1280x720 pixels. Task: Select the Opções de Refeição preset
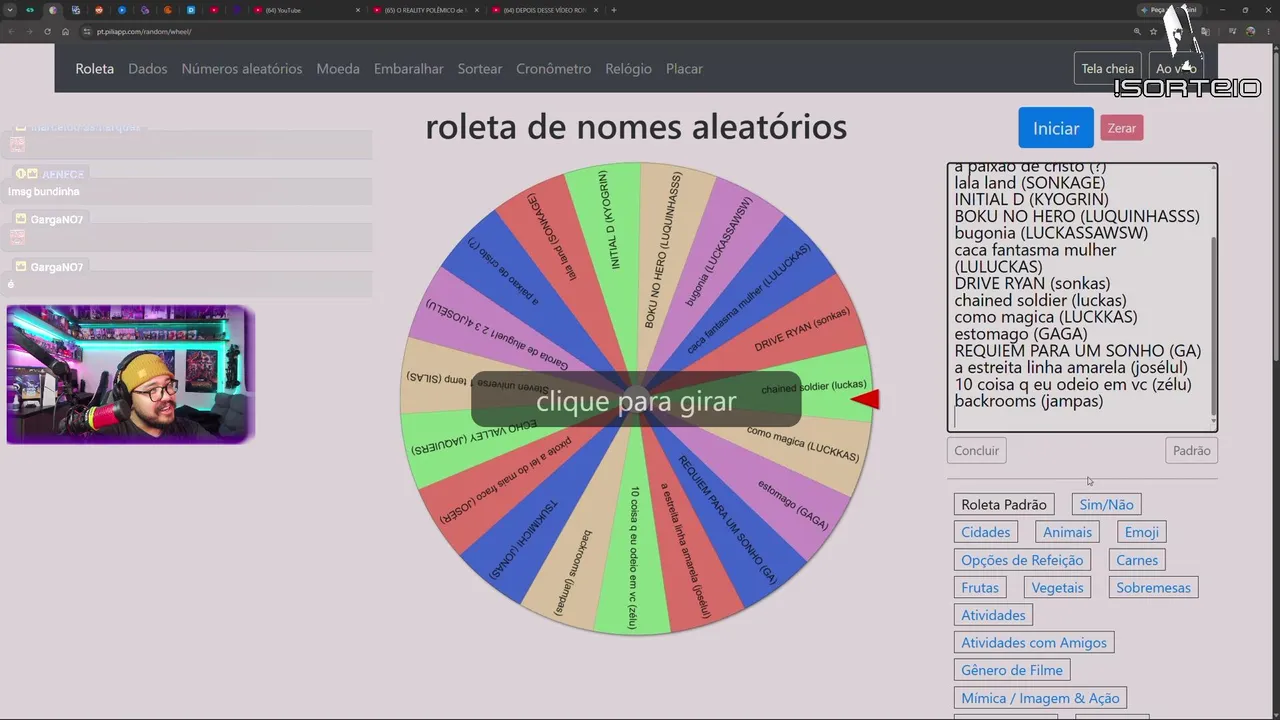[x=1022, y=560]
